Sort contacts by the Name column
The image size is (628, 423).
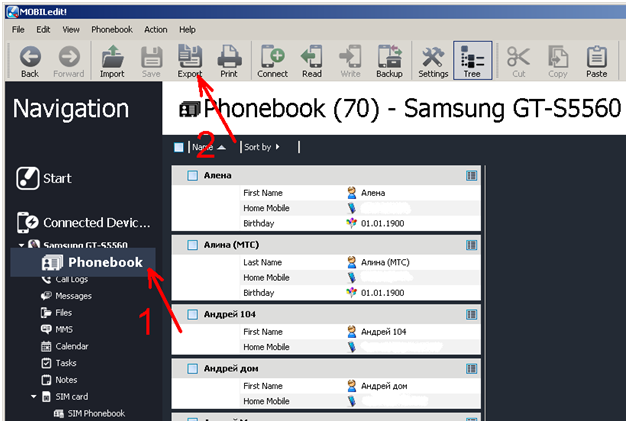click(209, 147)
